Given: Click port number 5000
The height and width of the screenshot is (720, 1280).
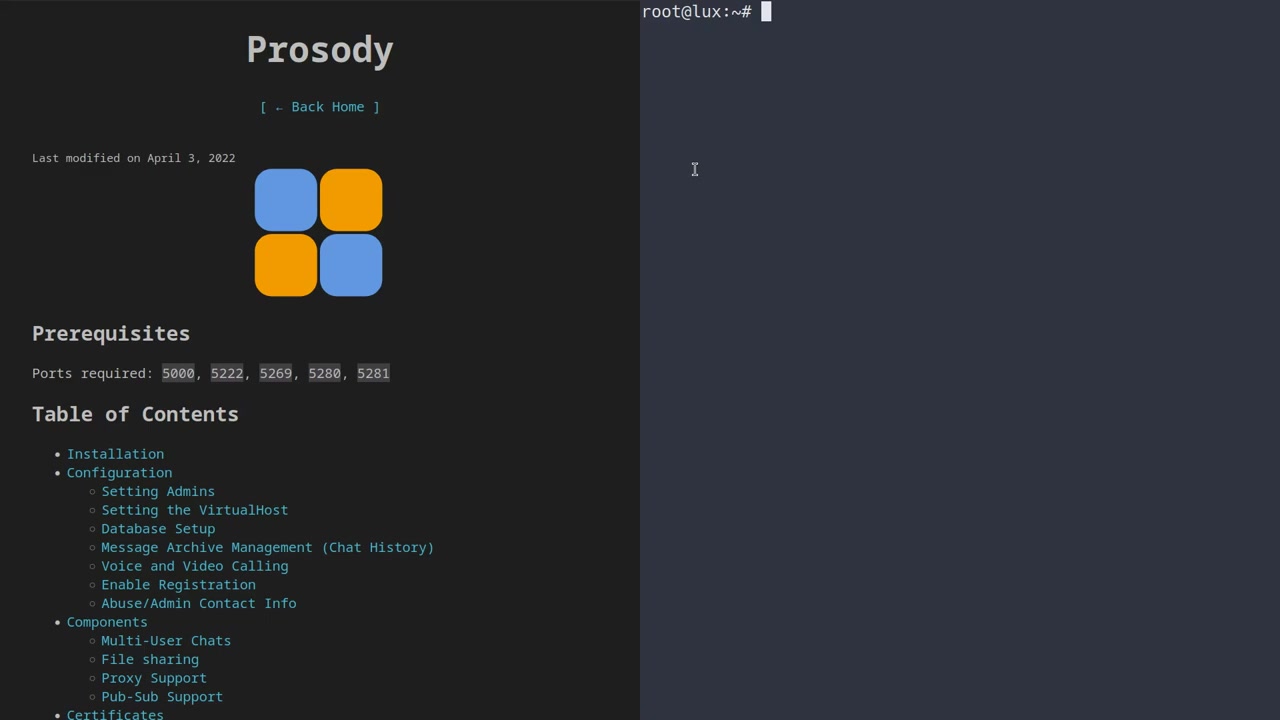Looking at the screenshot, I should click(x=178, y=373).
